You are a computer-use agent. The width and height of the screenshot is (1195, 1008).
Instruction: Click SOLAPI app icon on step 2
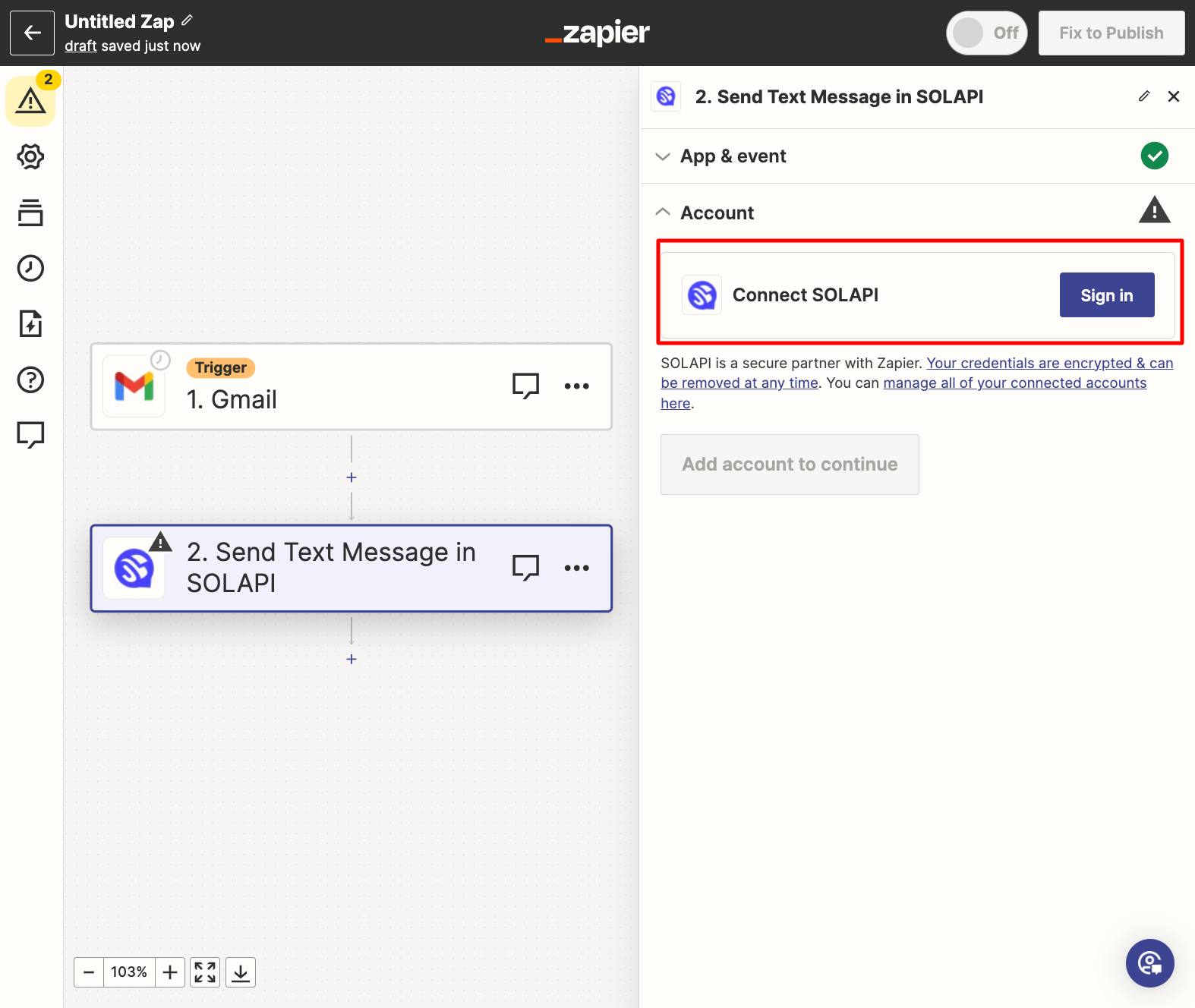point(134,569)
